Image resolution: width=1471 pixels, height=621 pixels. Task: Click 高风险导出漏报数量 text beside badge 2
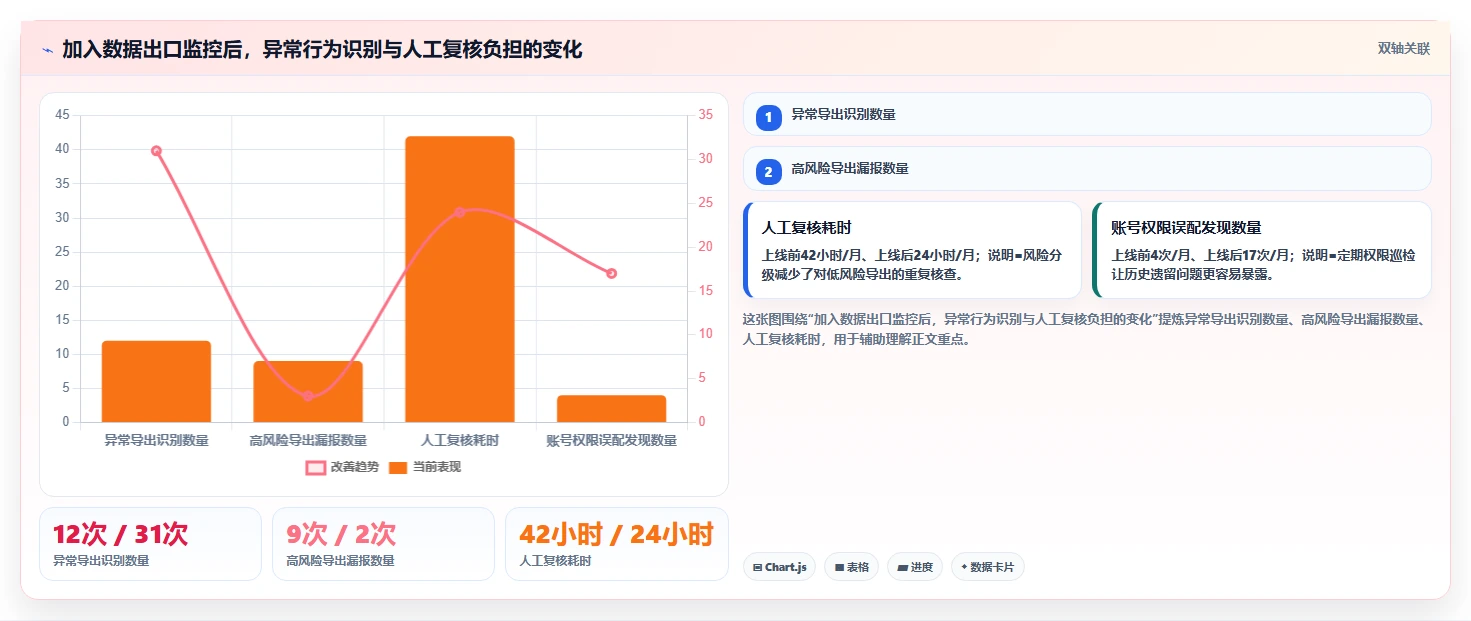(x=850, y=168)
